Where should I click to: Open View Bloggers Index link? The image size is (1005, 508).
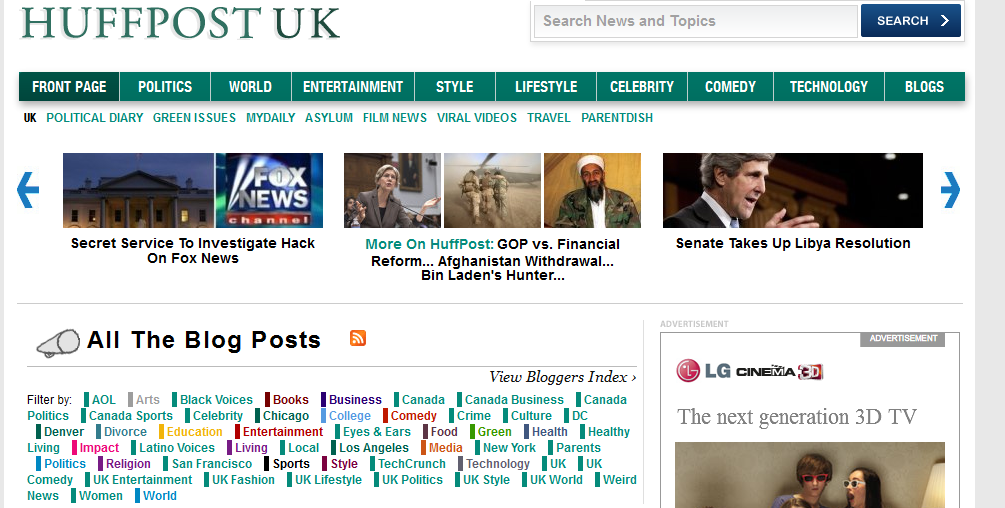tap(563, 377)
